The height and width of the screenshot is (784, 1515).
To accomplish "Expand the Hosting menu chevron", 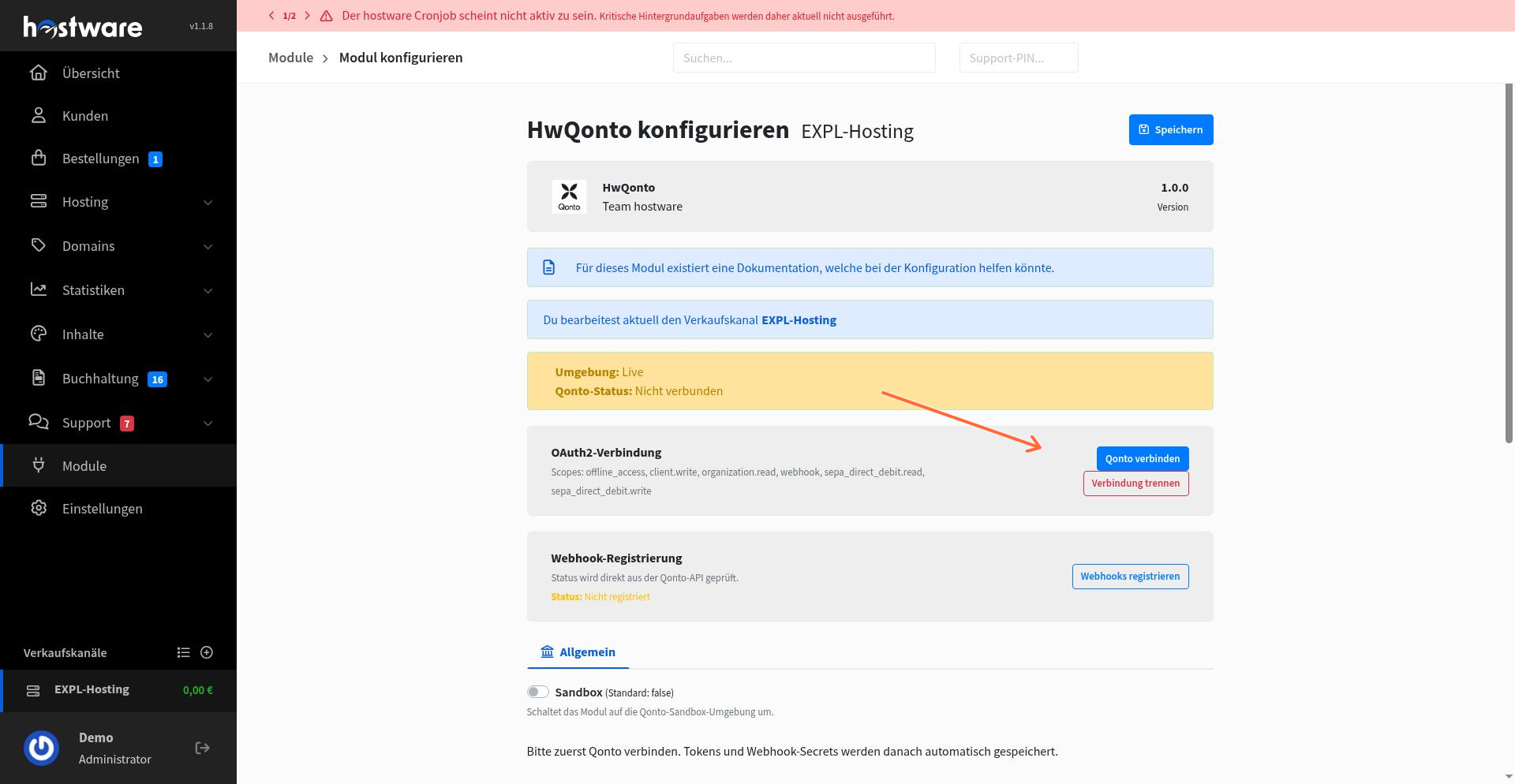I will tap(208, 203).
